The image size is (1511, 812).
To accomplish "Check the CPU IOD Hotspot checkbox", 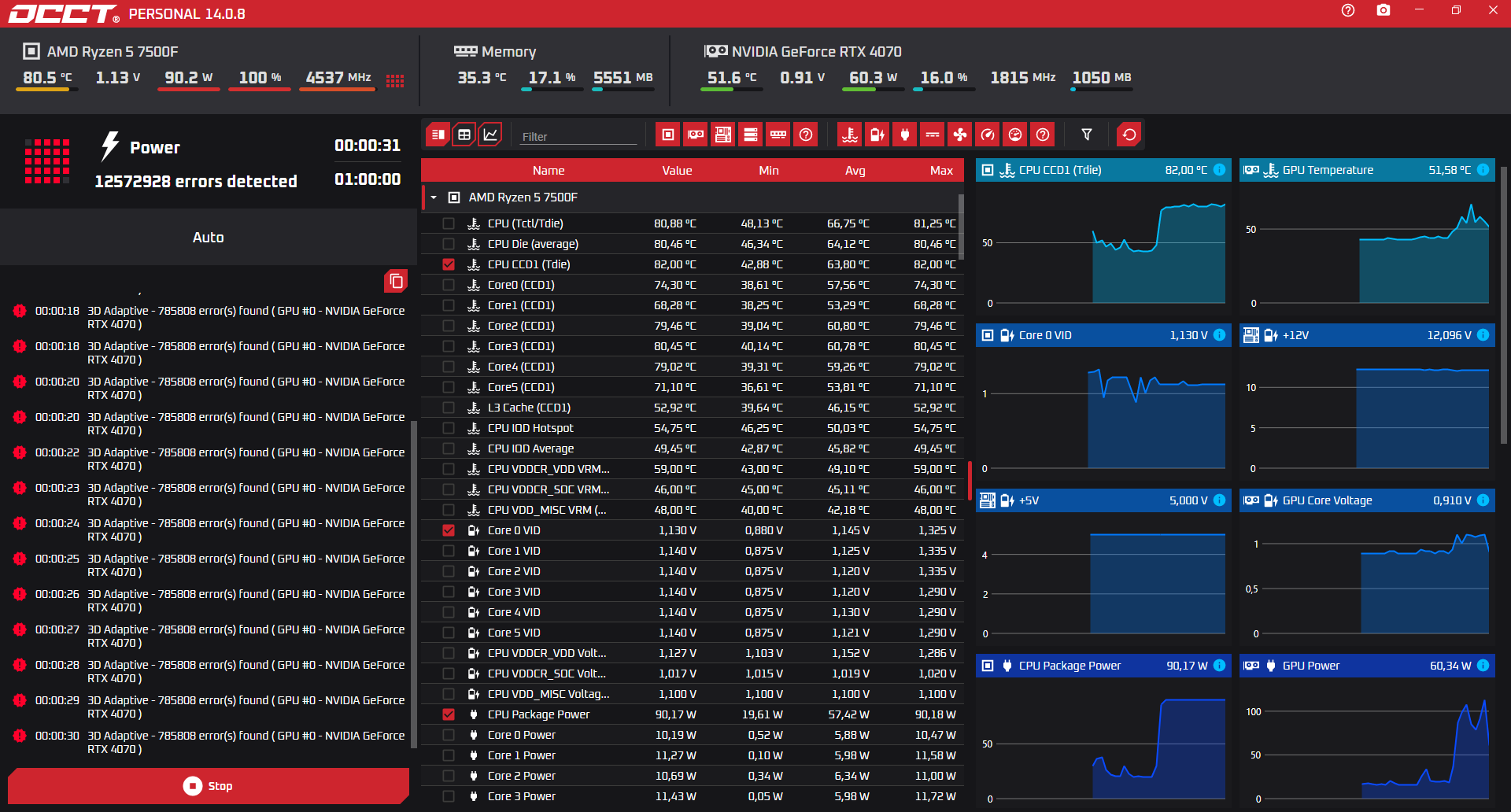I will click(x=449, y=428).
